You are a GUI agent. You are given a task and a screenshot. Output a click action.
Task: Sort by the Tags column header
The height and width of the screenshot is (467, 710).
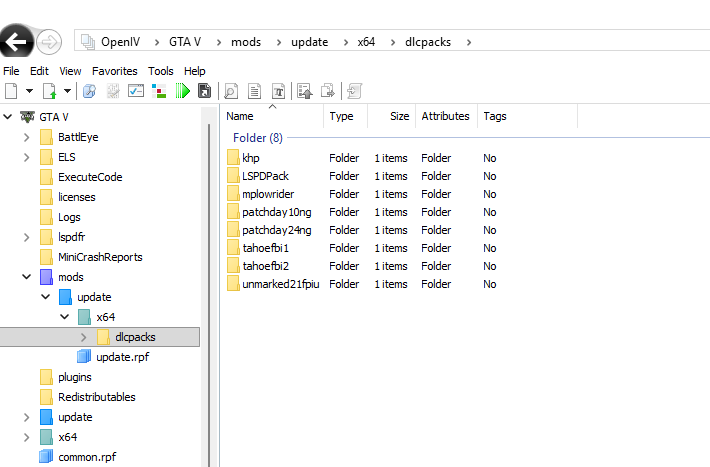[528, 116]
